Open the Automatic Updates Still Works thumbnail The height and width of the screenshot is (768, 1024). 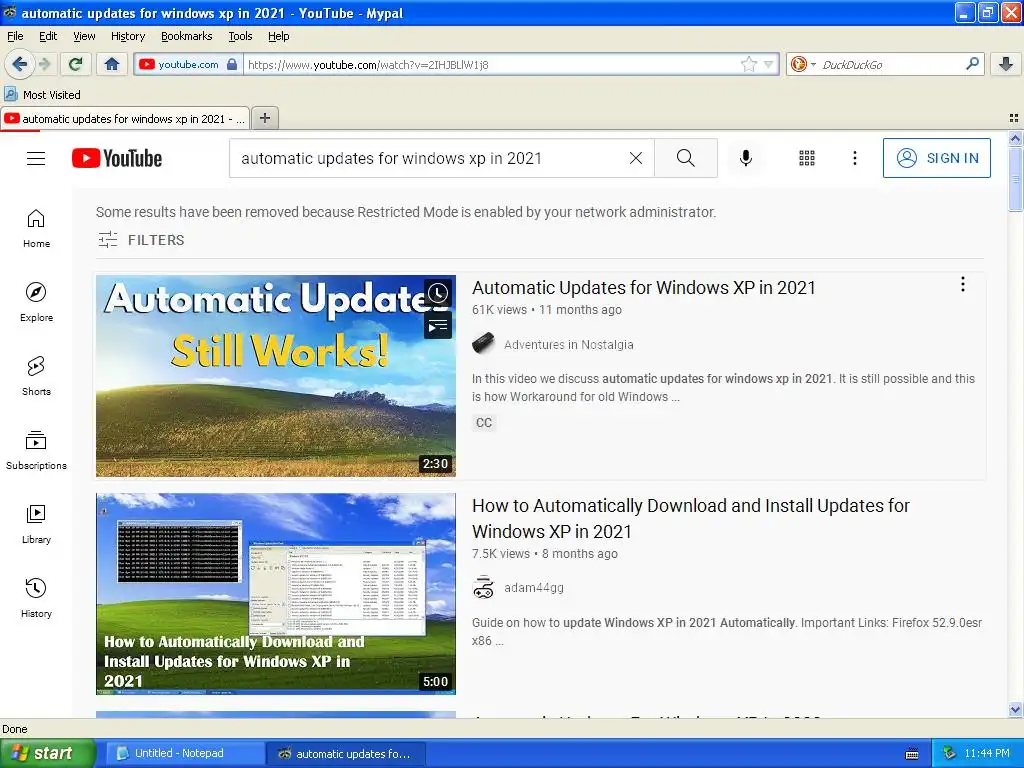[x=276, y=376]
